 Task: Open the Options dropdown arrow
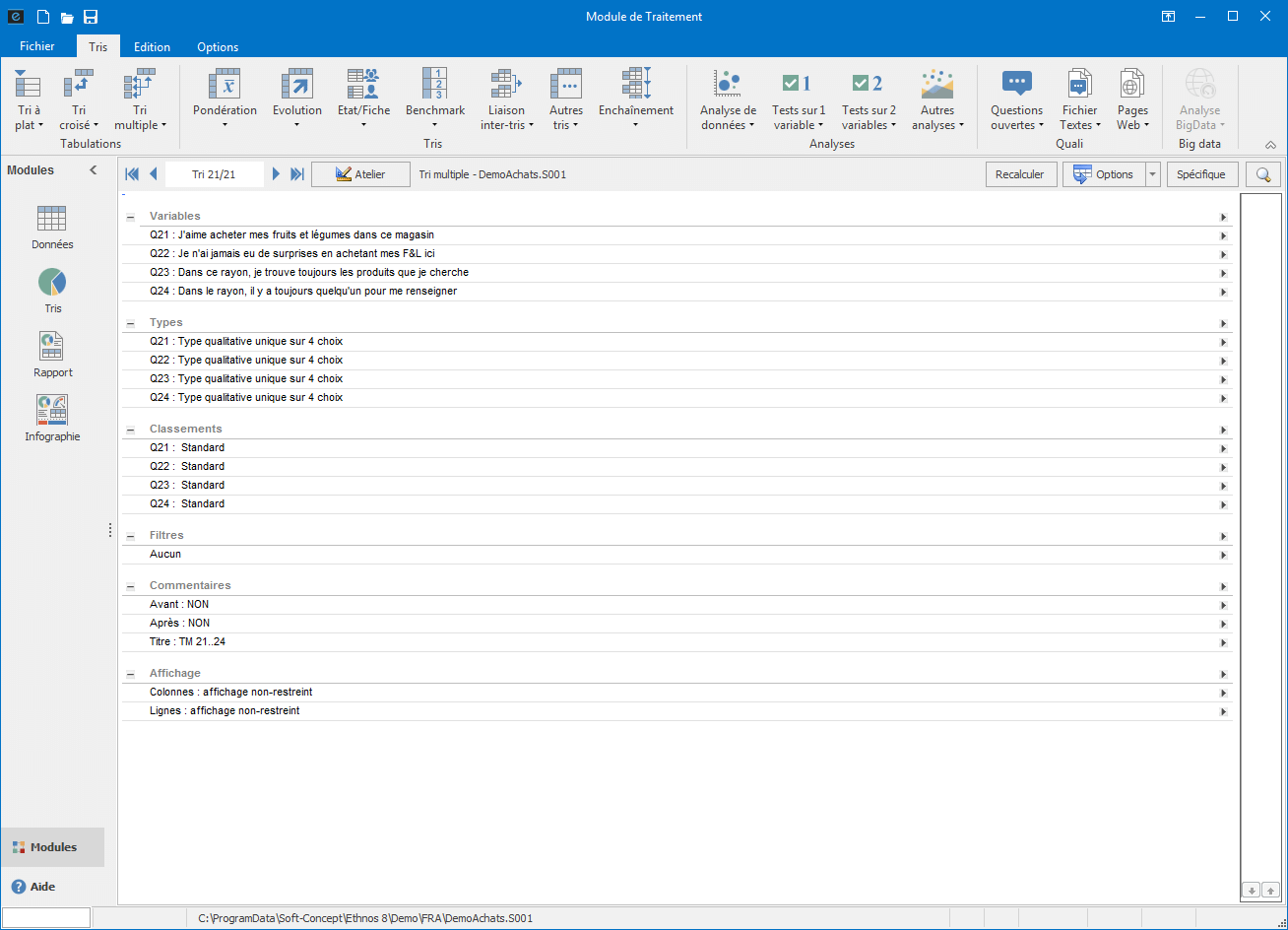click(x=1153, y=174)
